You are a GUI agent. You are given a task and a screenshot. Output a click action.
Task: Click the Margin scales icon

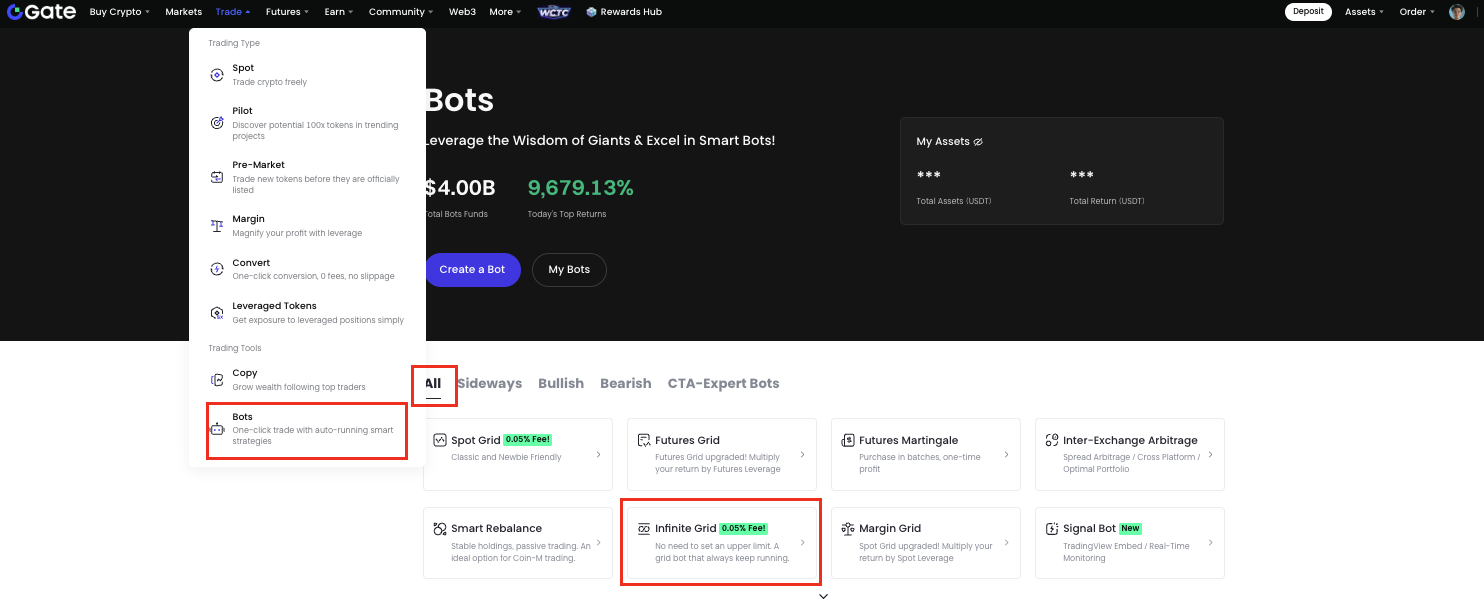217,226
